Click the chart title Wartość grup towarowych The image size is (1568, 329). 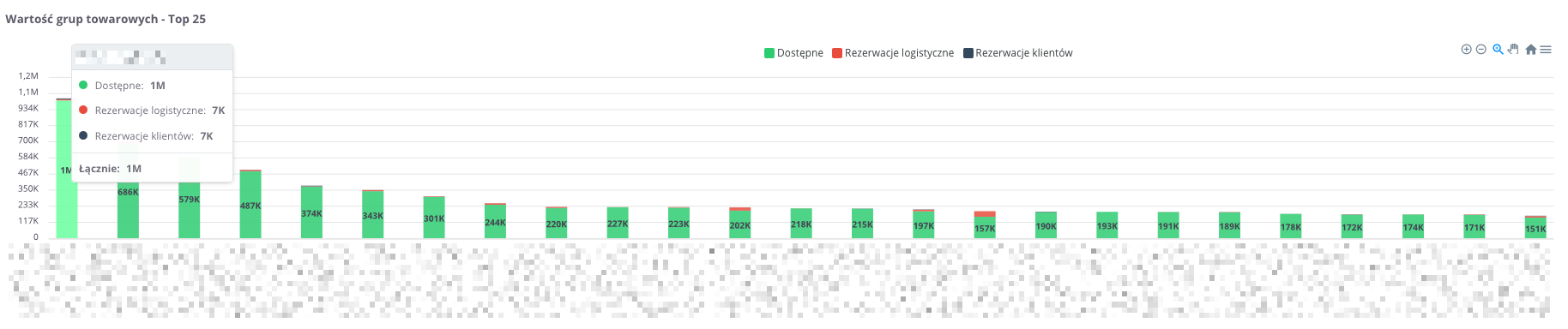click(106, 19)
